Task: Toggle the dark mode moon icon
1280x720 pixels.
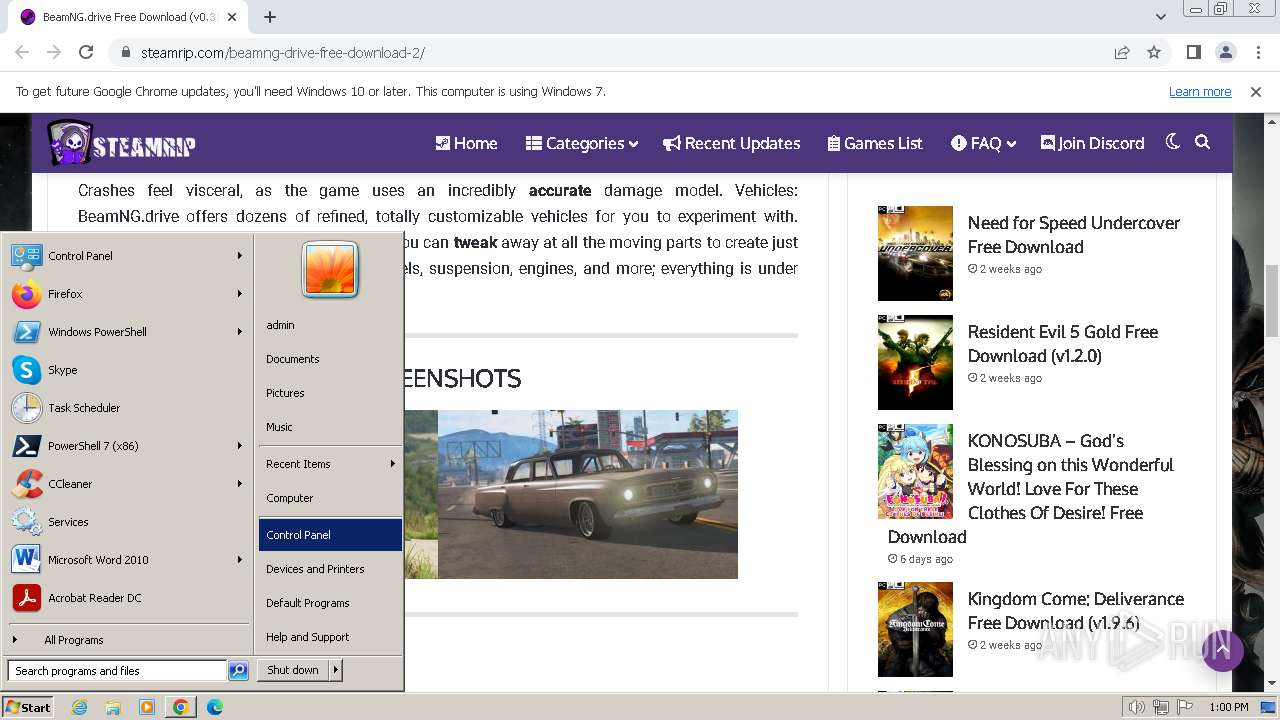Action: click(1173, 142)
